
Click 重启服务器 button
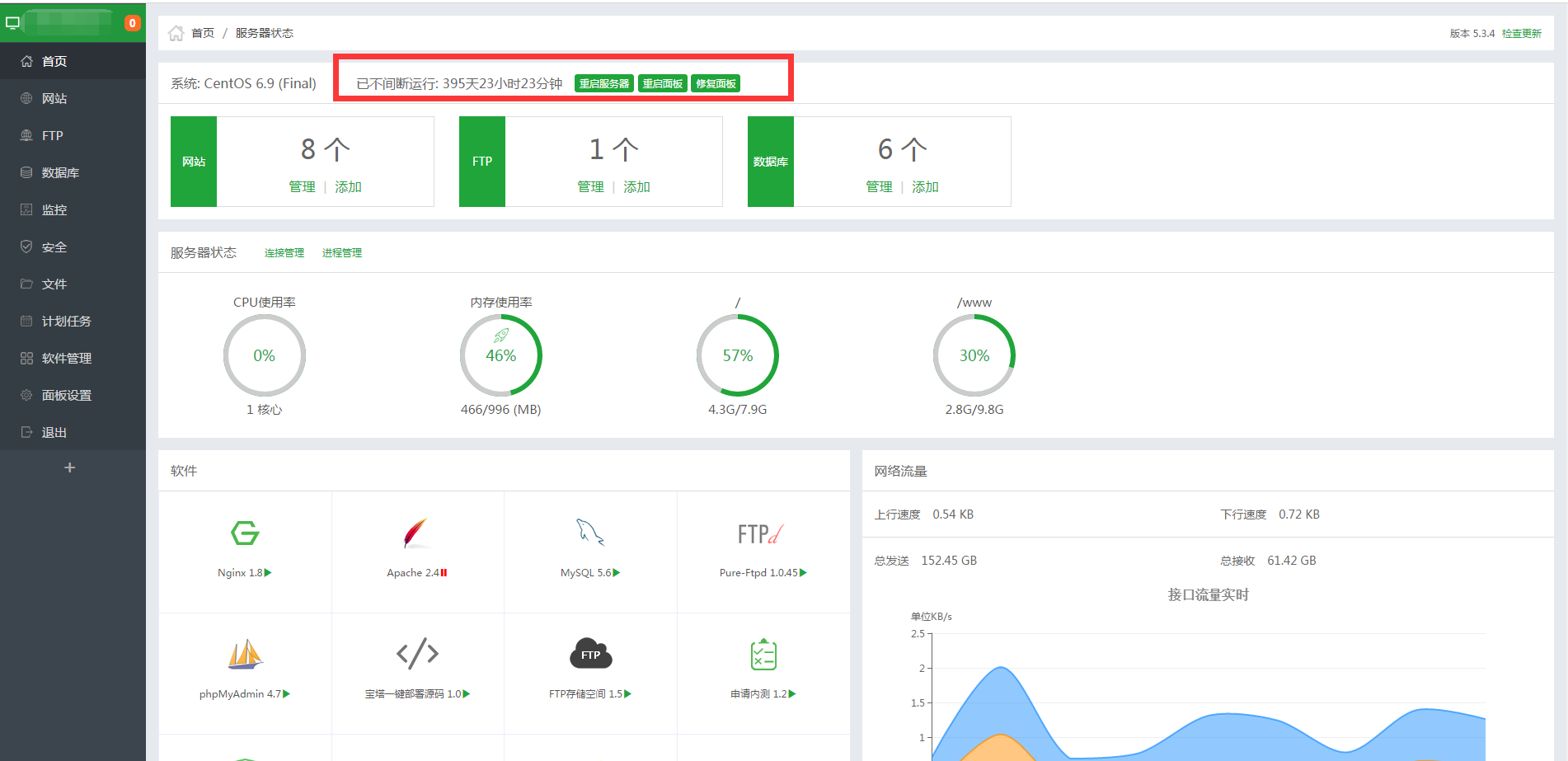604,83
